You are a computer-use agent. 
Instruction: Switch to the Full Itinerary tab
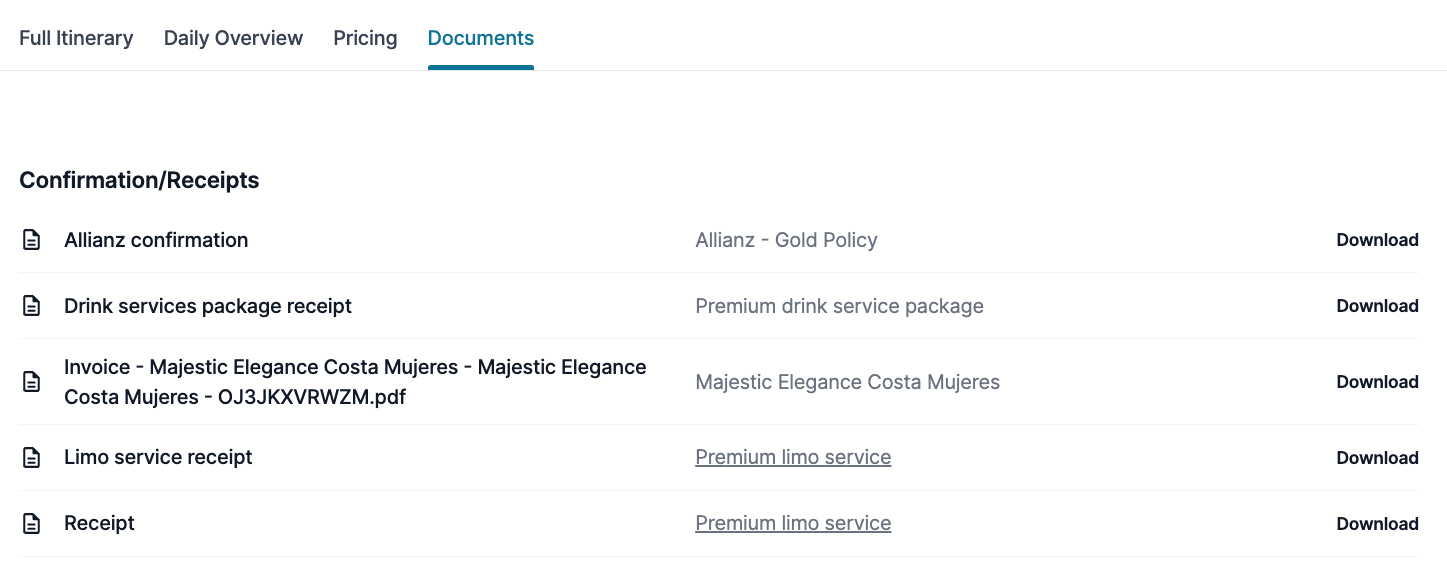(76, 38)
